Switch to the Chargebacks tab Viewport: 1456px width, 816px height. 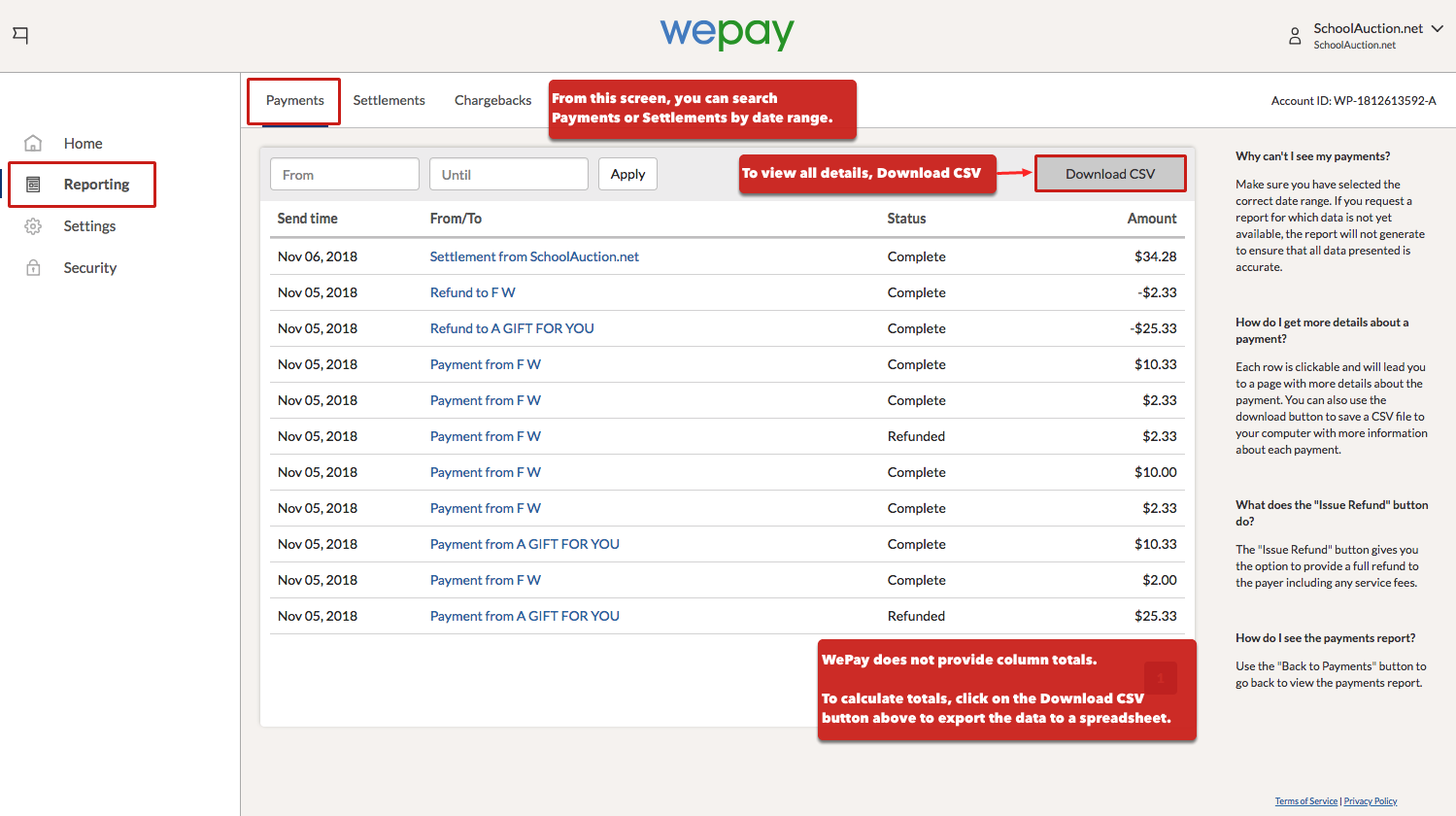492,100
